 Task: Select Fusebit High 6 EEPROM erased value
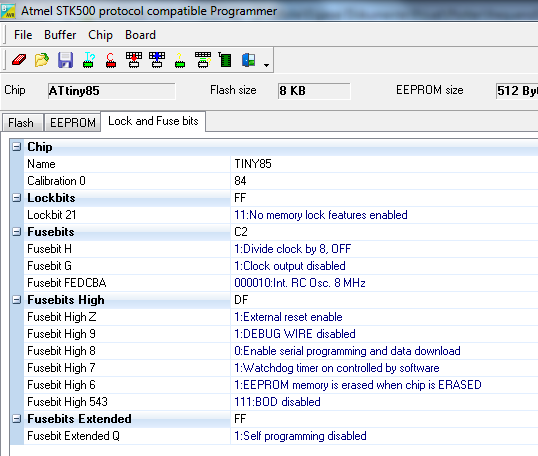tap(358, 385)
